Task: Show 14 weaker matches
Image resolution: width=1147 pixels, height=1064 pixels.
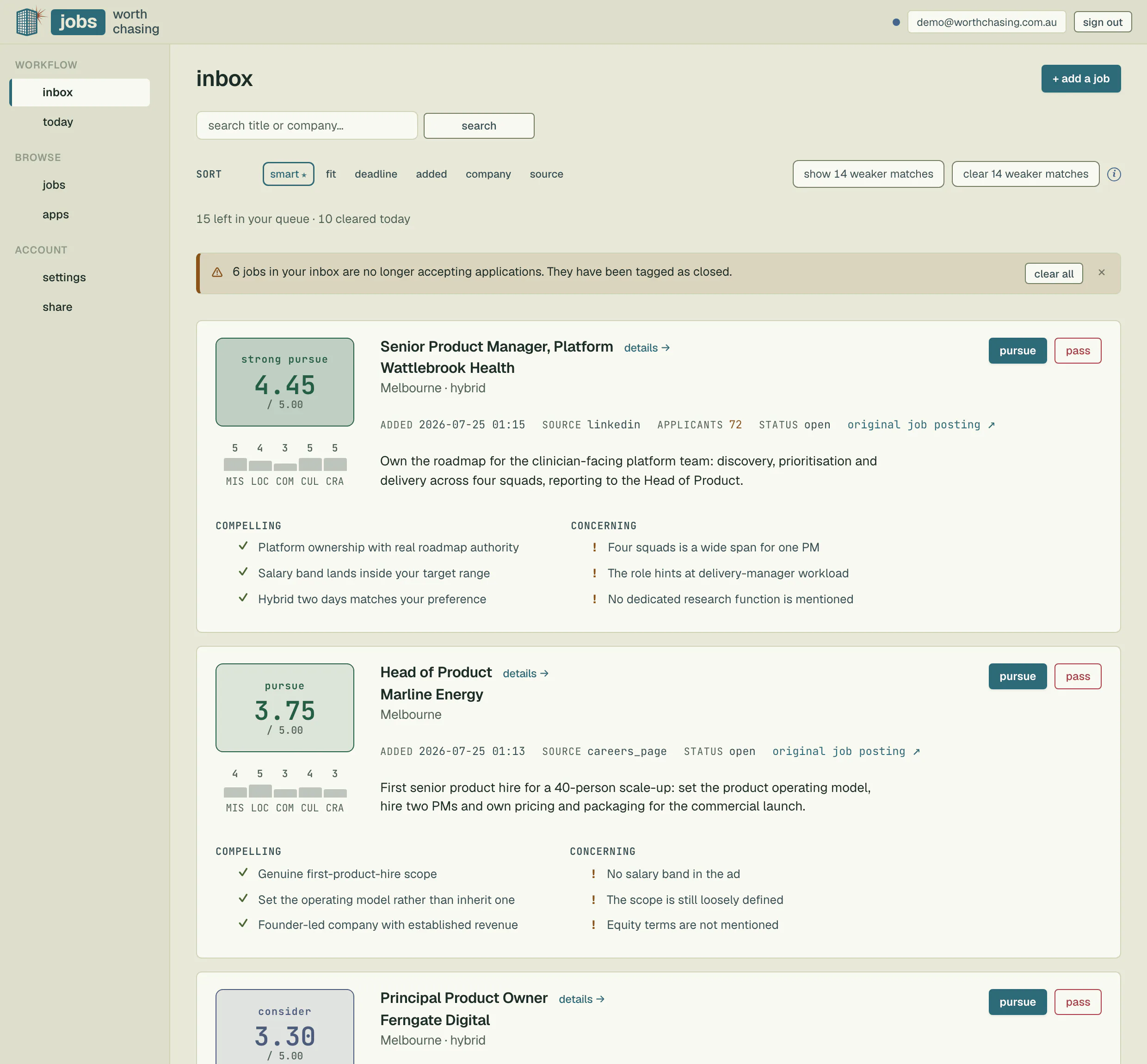Action: pos(868,174)
